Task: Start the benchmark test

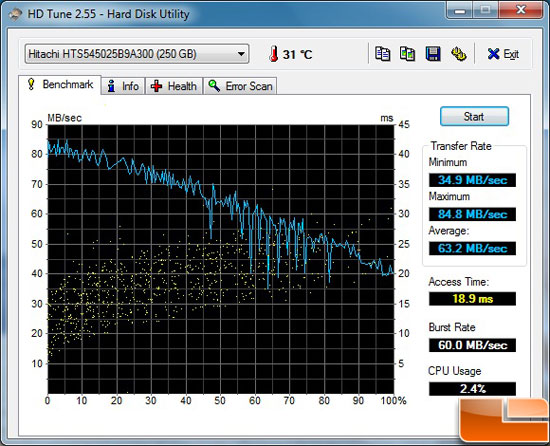Action: pos(474,116)
